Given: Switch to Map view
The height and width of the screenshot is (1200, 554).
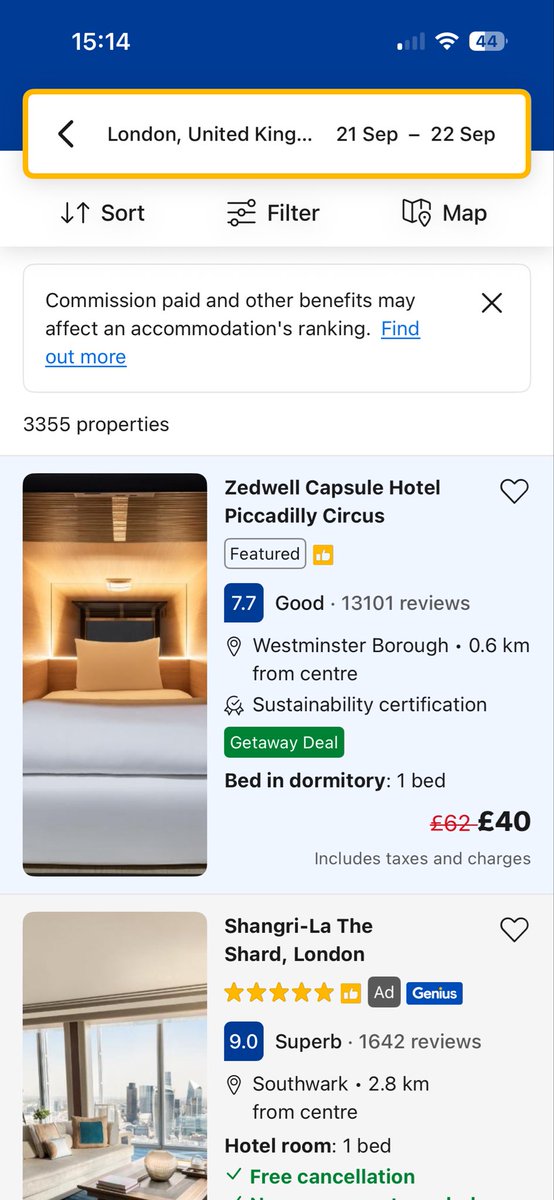Looking at the screenshot, I should click(x=444, y=213).
